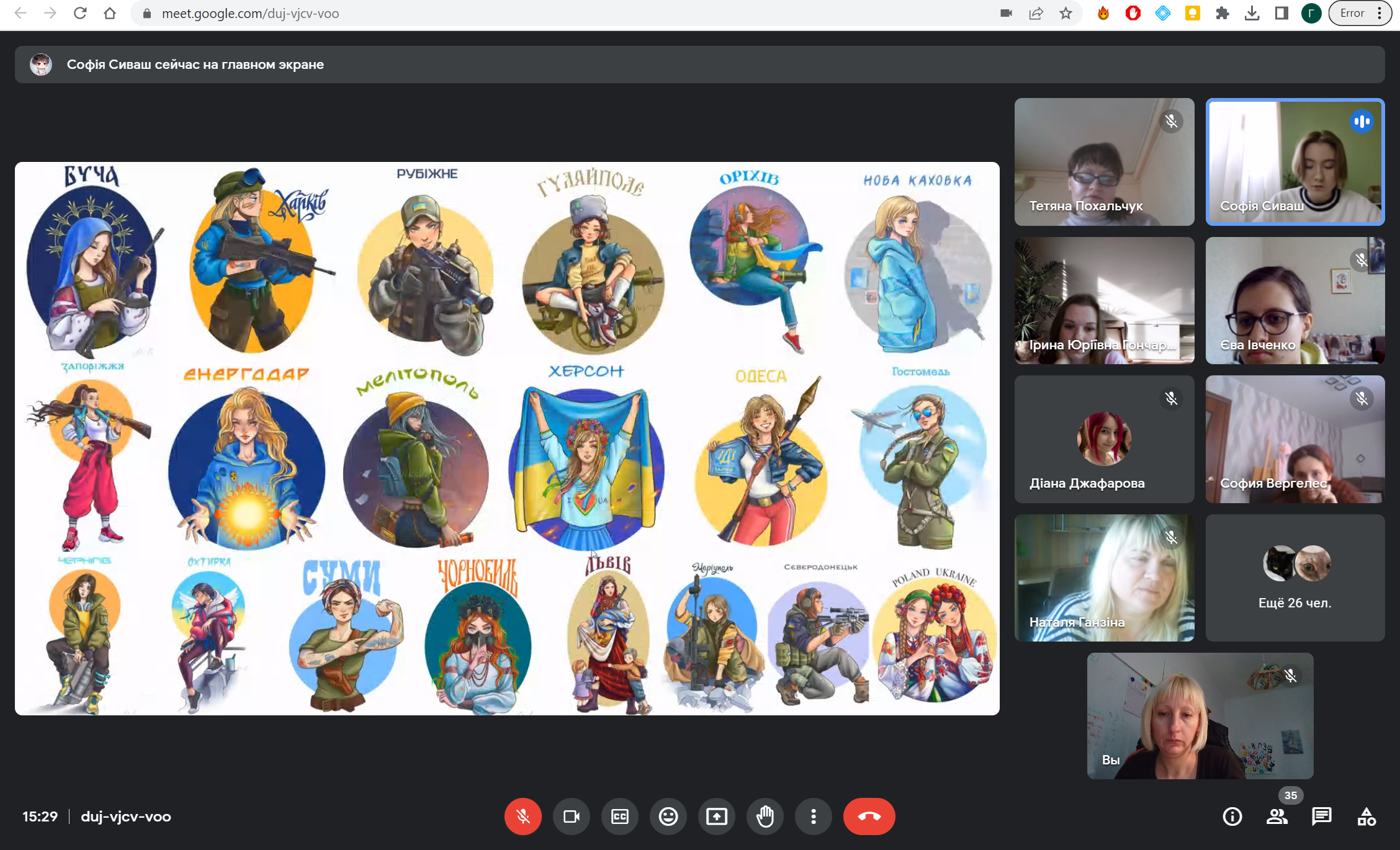This screenshot has width=1400, height=850.
Task: Open the blue diamond extension
Action: pos(1162,13)
